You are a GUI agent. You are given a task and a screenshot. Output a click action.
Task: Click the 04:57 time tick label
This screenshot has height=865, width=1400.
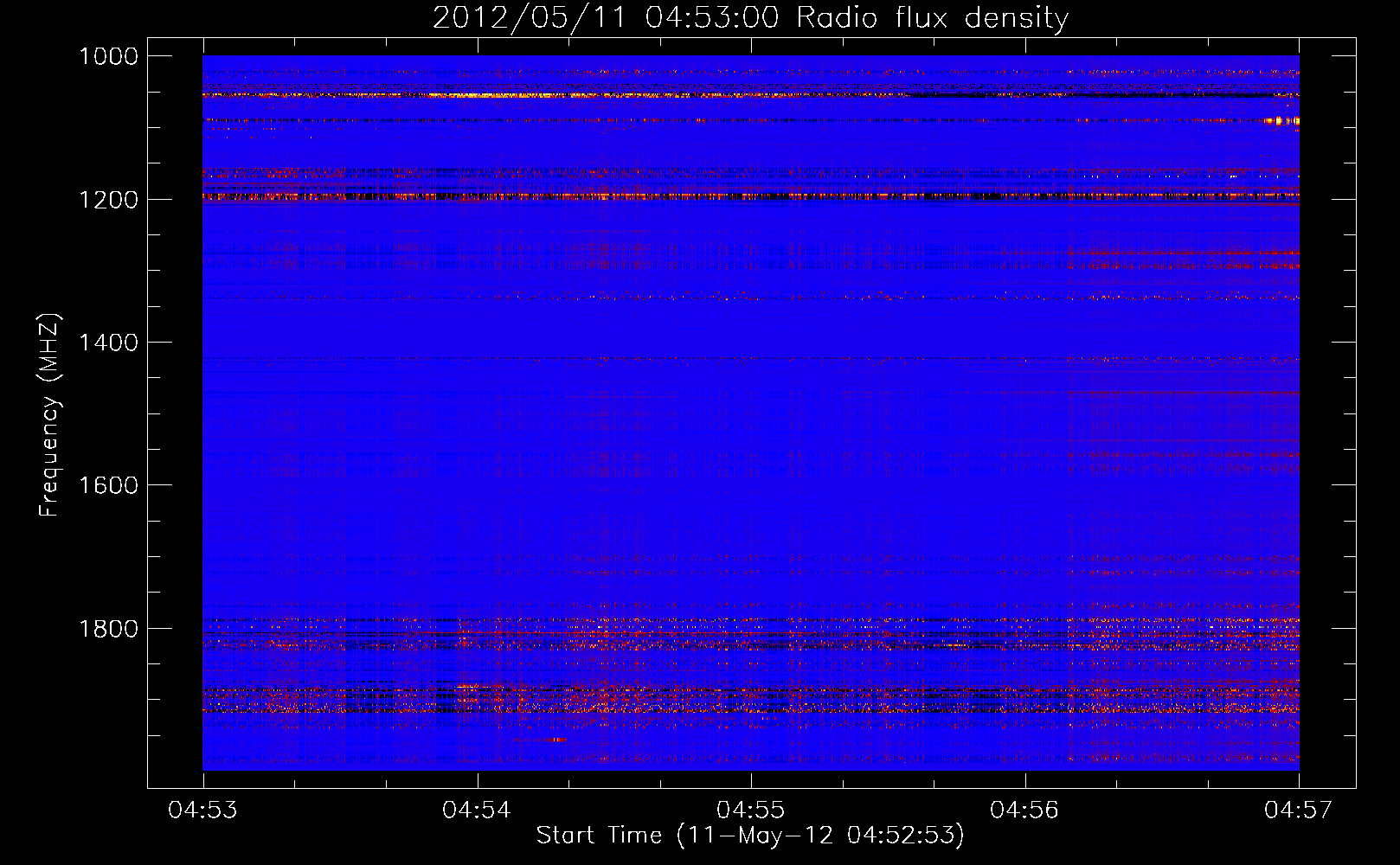tap(1299, 810)
